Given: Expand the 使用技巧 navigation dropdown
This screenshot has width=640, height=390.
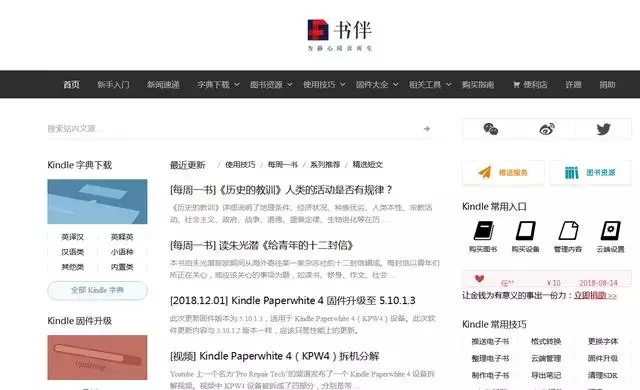Looking at the screenshot, I should click(324, 85).
